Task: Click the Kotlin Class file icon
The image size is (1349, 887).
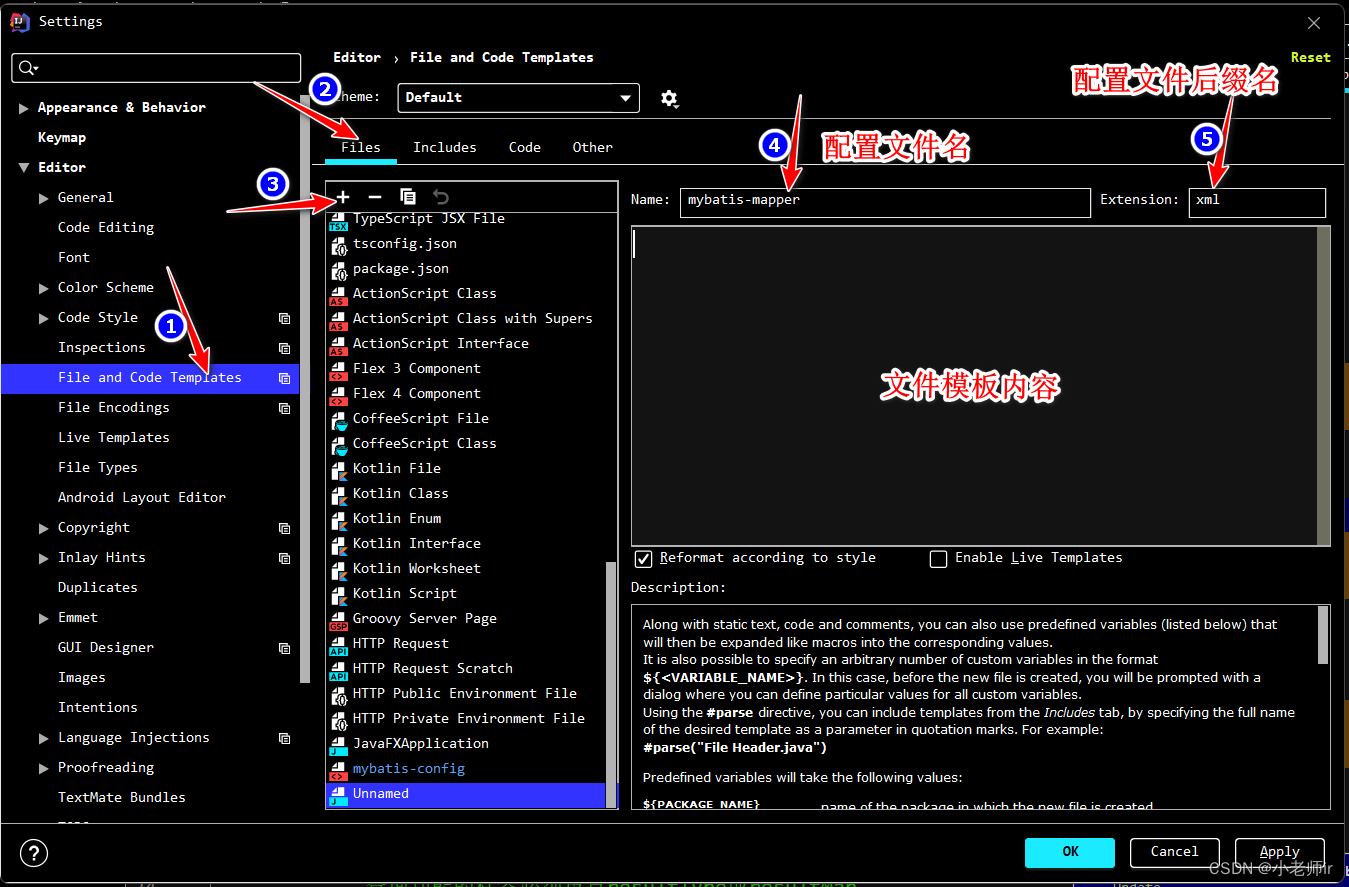Action: pos(338,494)
